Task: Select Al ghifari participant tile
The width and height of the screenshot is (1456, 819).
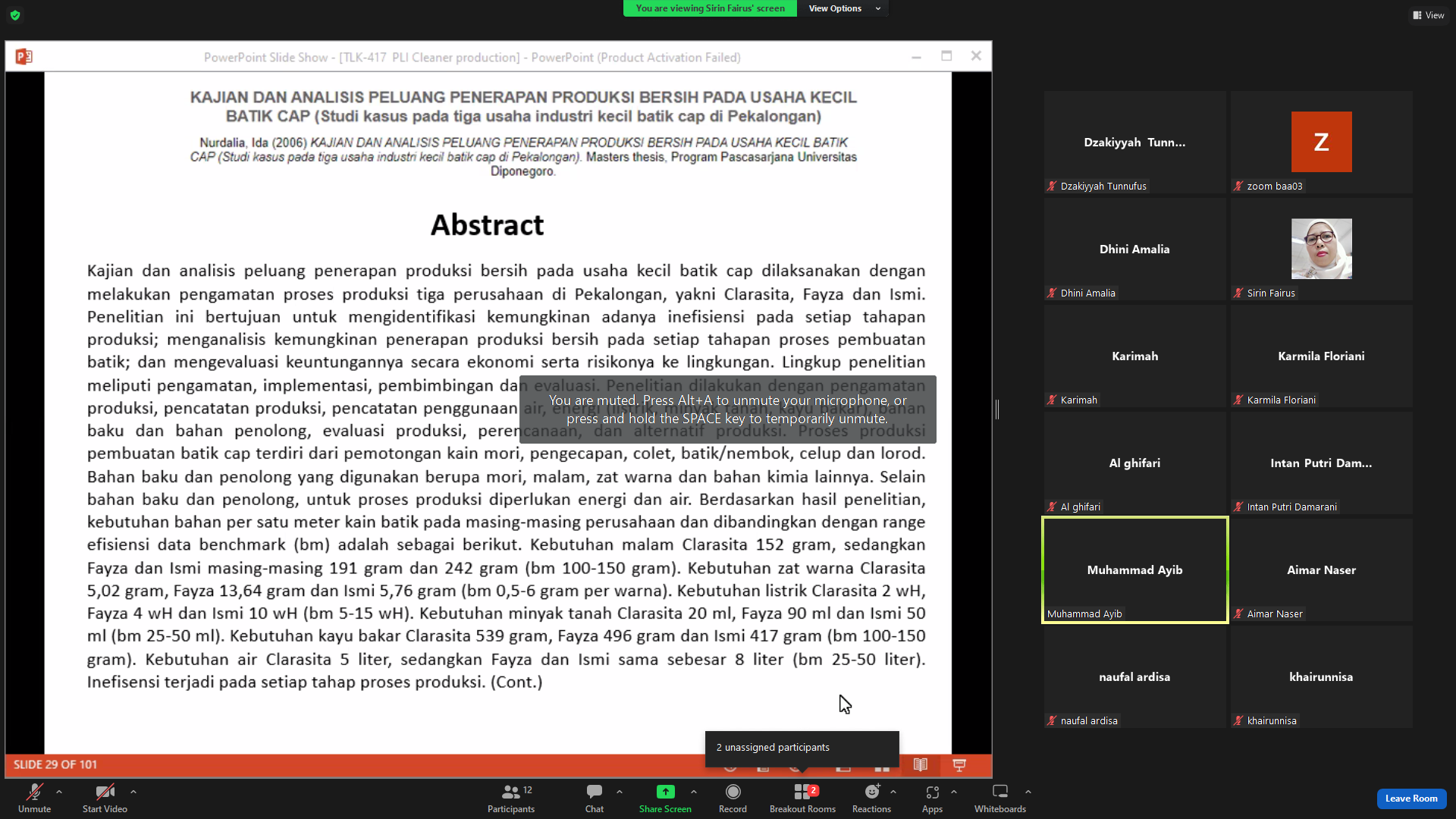Action: click(x=1134, y=463)
